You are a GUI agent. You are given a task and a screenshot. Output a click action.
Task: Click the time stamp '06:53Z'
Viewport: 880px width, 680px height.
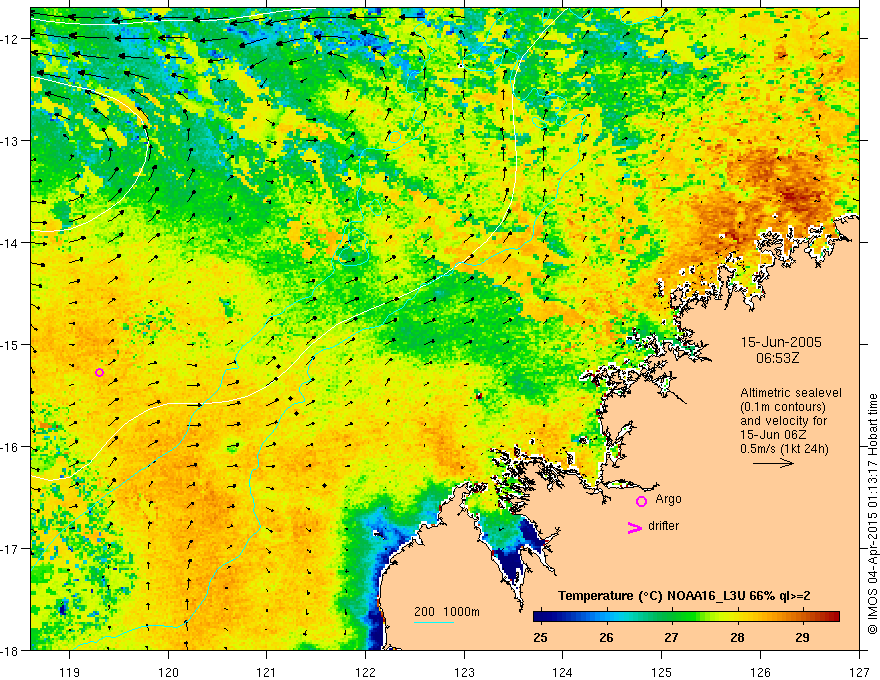777,357
